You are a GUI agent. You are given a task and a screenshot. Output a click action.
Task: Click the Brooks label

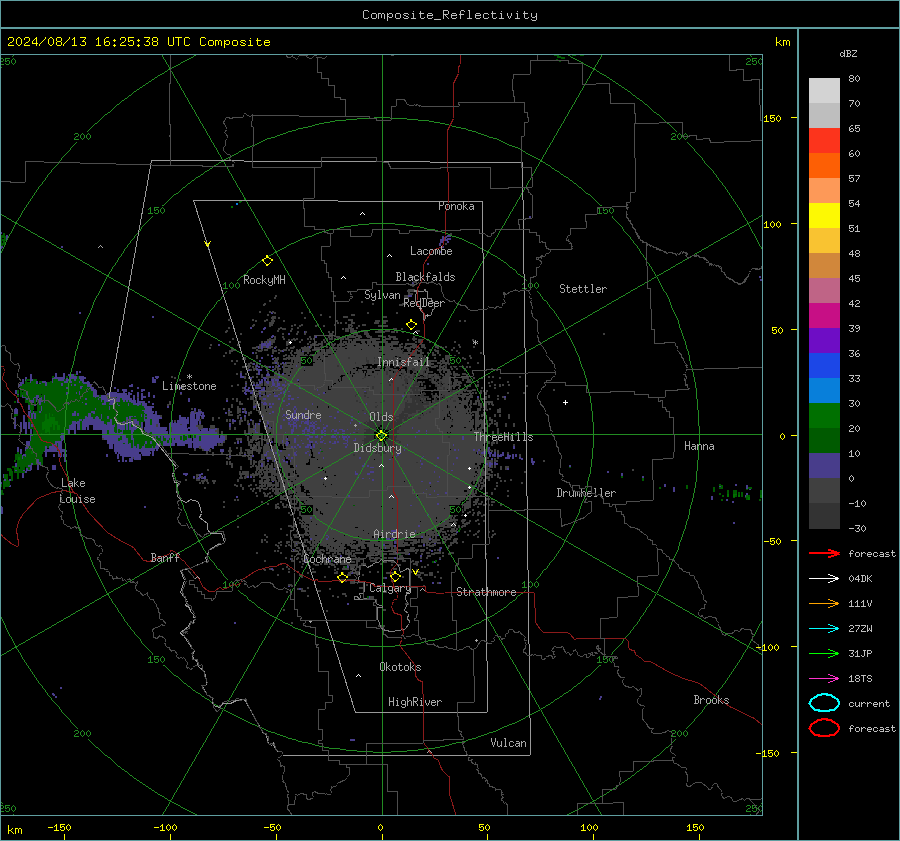(x=711, y=700)
